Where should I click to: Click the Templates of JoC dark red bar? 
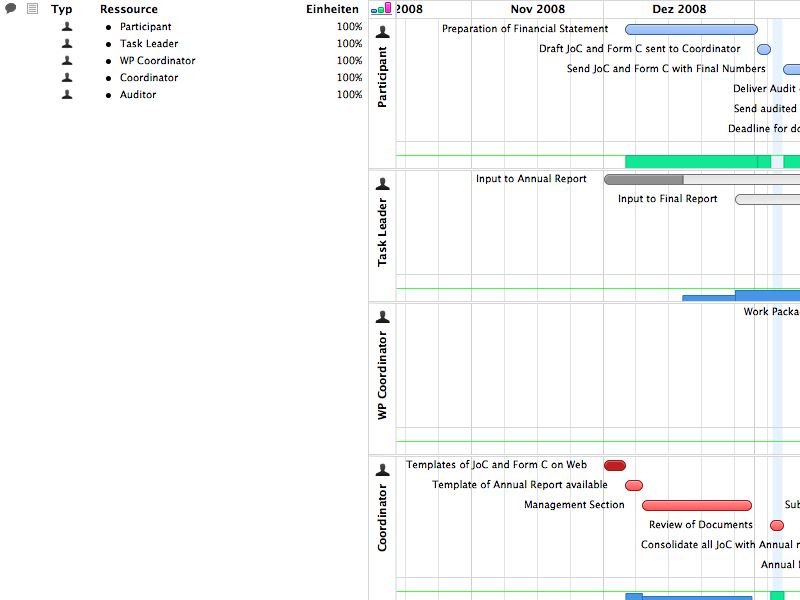pyautogui.click(x=615, y=466)
